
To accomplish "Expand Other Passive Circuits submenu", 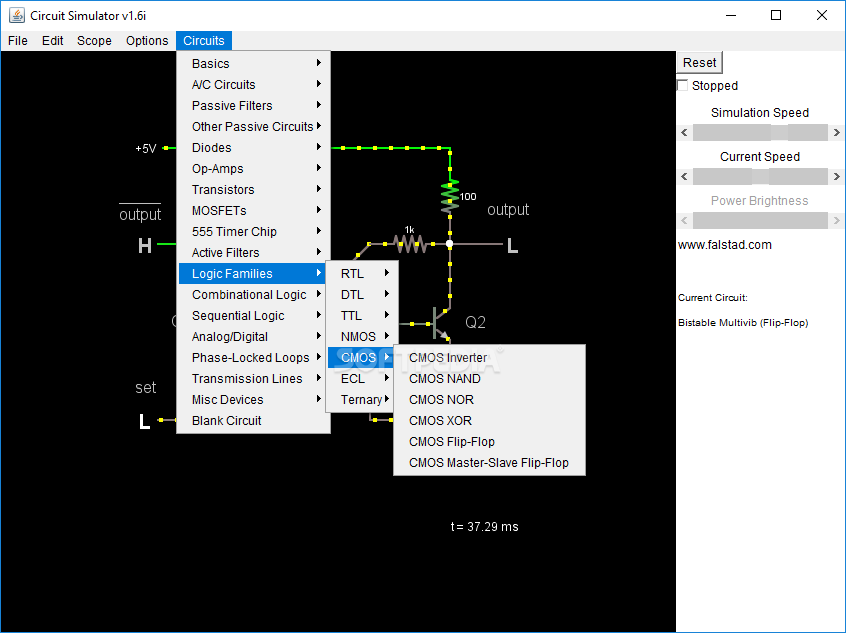I will click(x=253, y=127).
